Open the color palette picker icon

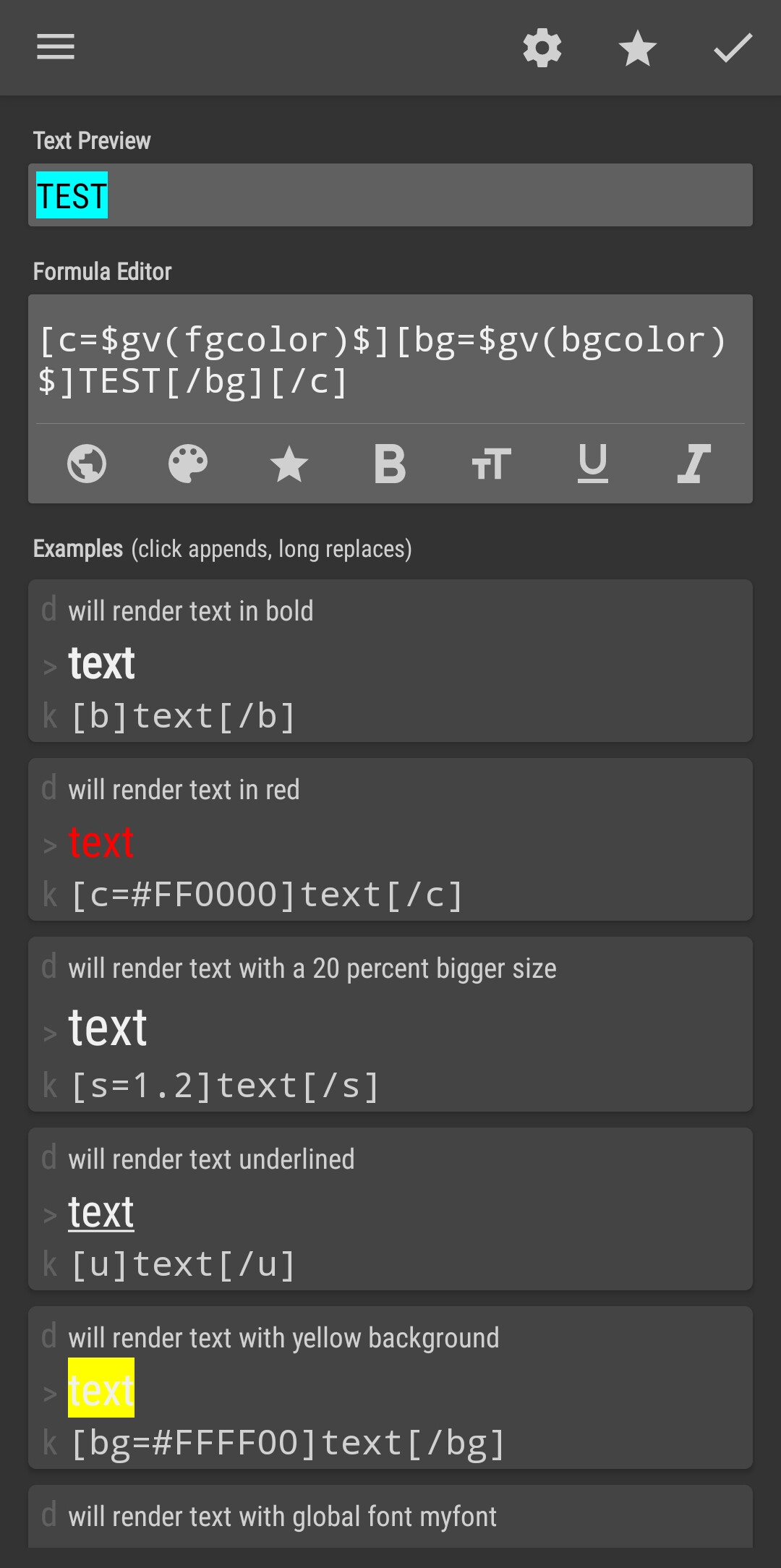[x=188, y=464]
